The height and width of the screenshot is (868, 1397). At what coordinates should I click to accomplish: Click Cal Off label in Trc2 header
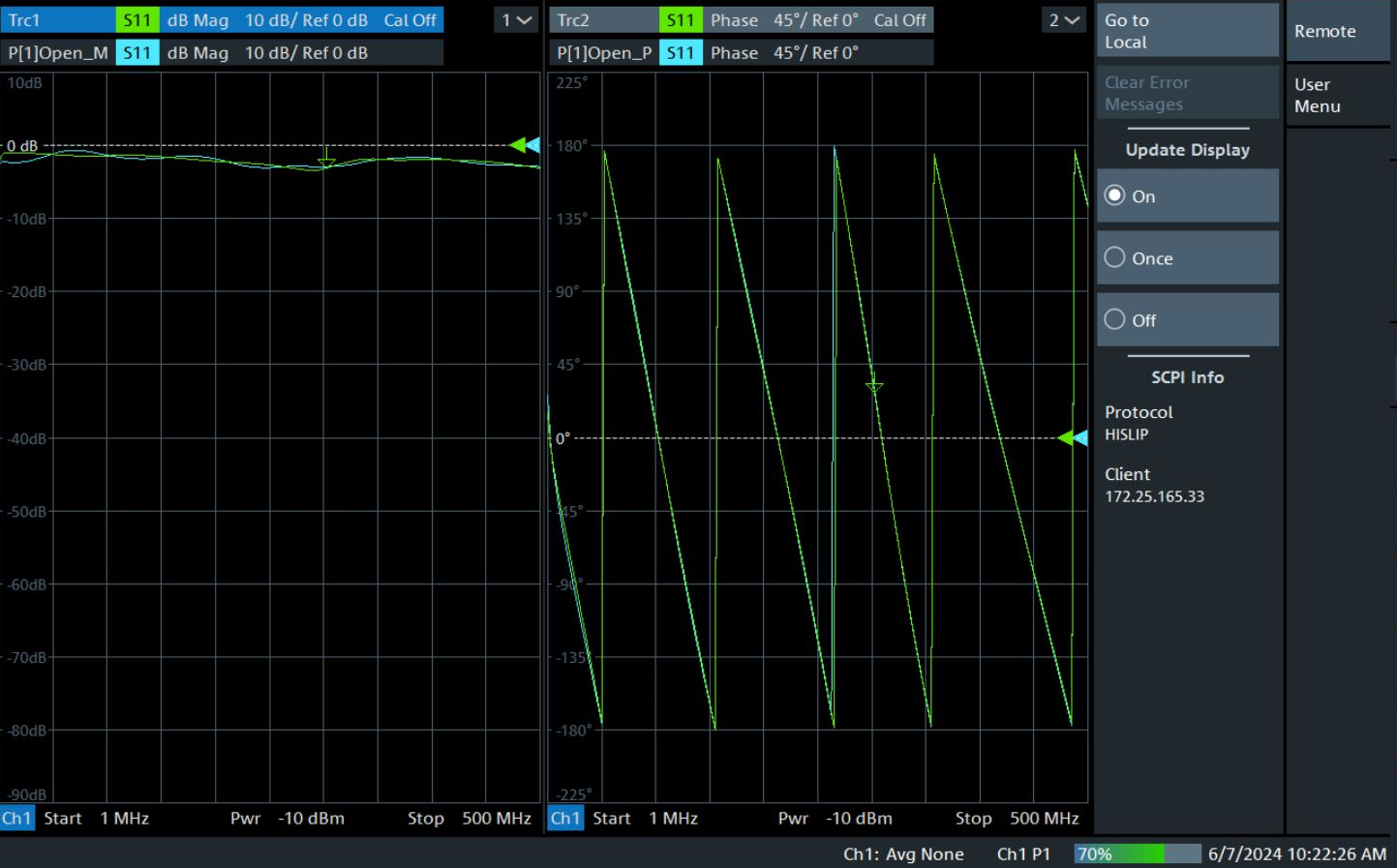[x=899, y=20]
